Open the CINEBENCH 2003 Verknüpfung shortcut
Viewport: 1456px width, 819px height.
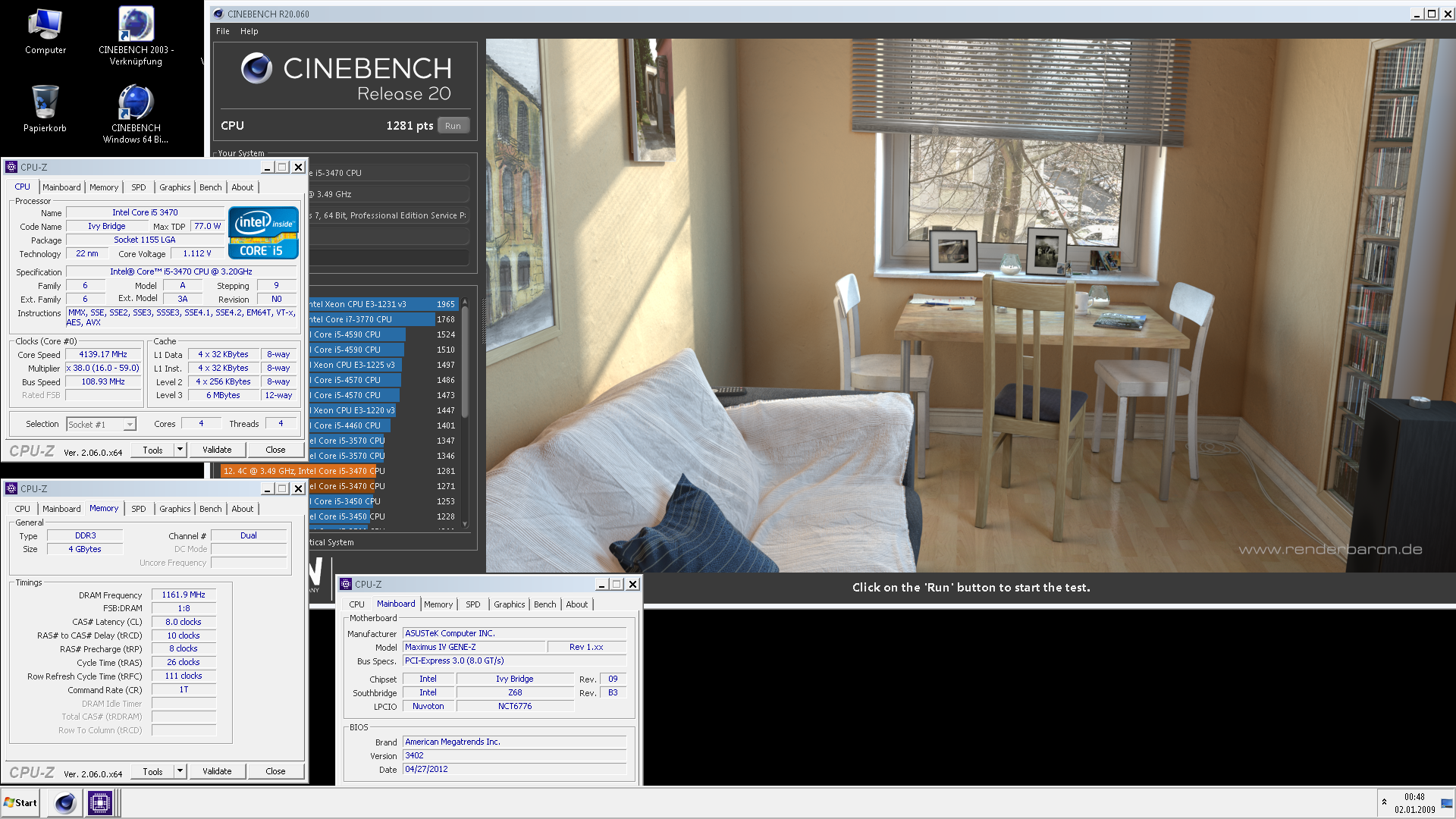pyautogui.click(x=136, y=36)
